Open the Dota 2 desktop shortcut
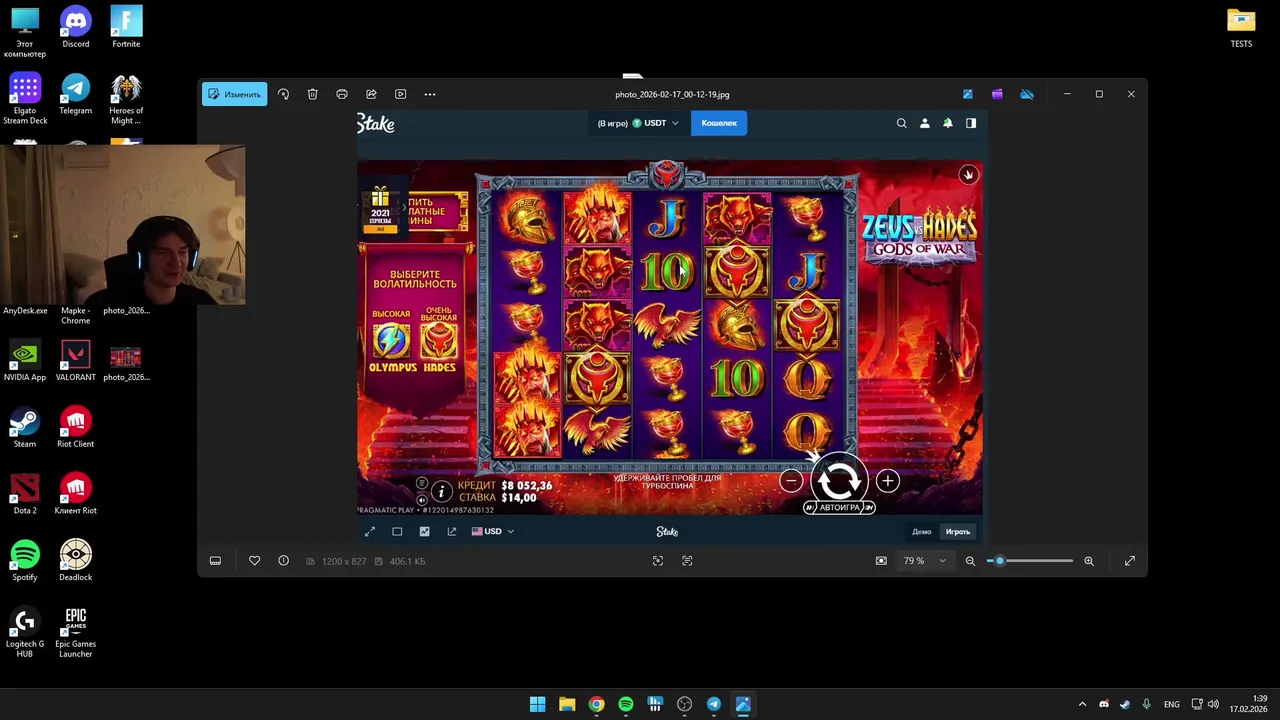 [x=25, y=494]
